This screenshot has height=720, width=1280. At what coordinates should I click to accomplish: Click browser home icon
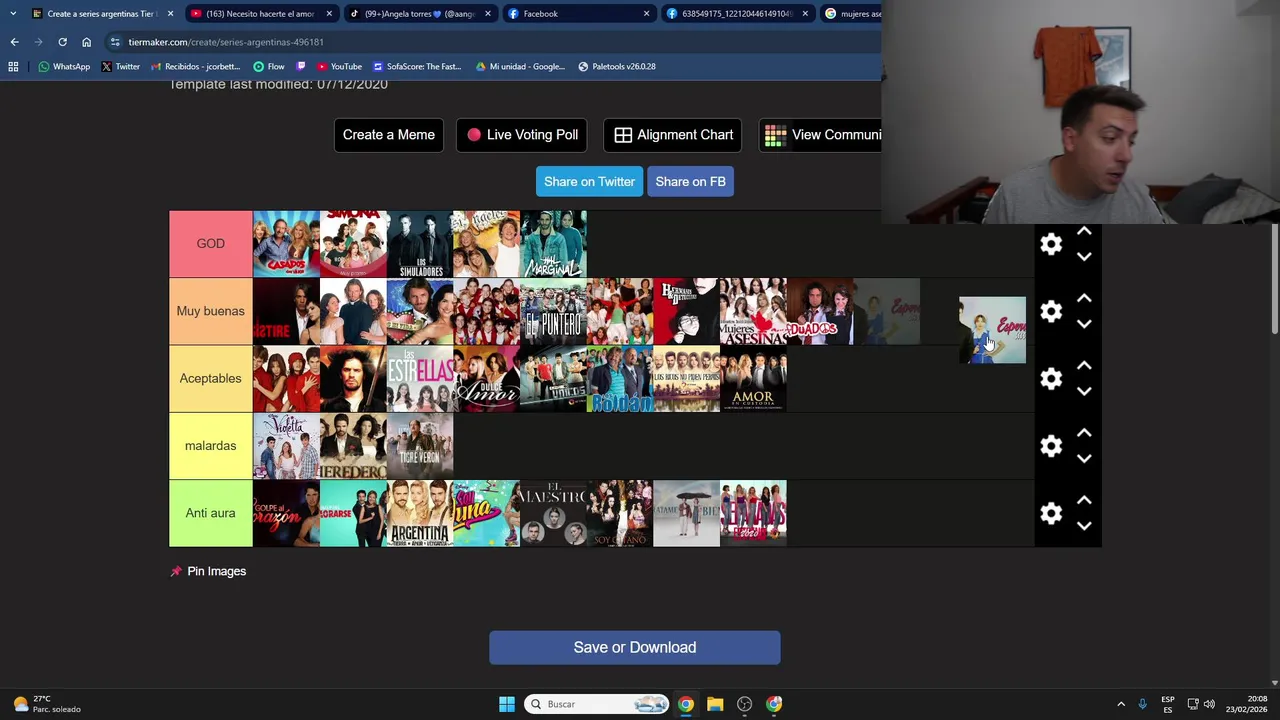pyautogui.click(x=86, y=42)
